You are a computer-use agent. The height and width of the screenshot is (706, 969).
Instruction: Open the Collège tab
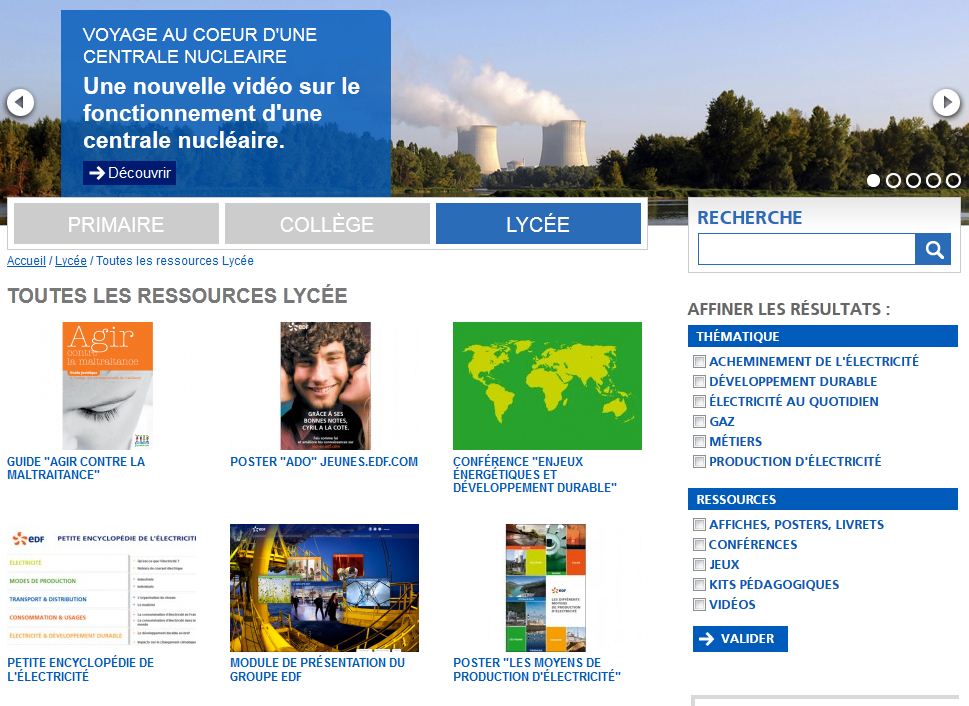click(x=327, y=224)
